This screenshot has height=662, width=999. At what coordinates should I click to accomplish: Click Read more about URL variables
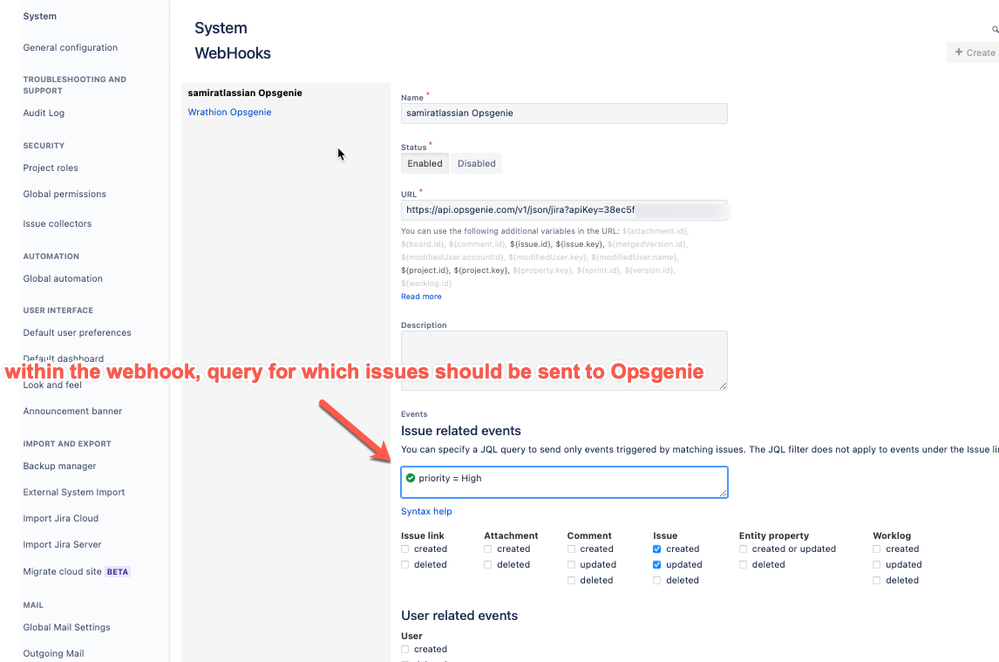[420, 297]
